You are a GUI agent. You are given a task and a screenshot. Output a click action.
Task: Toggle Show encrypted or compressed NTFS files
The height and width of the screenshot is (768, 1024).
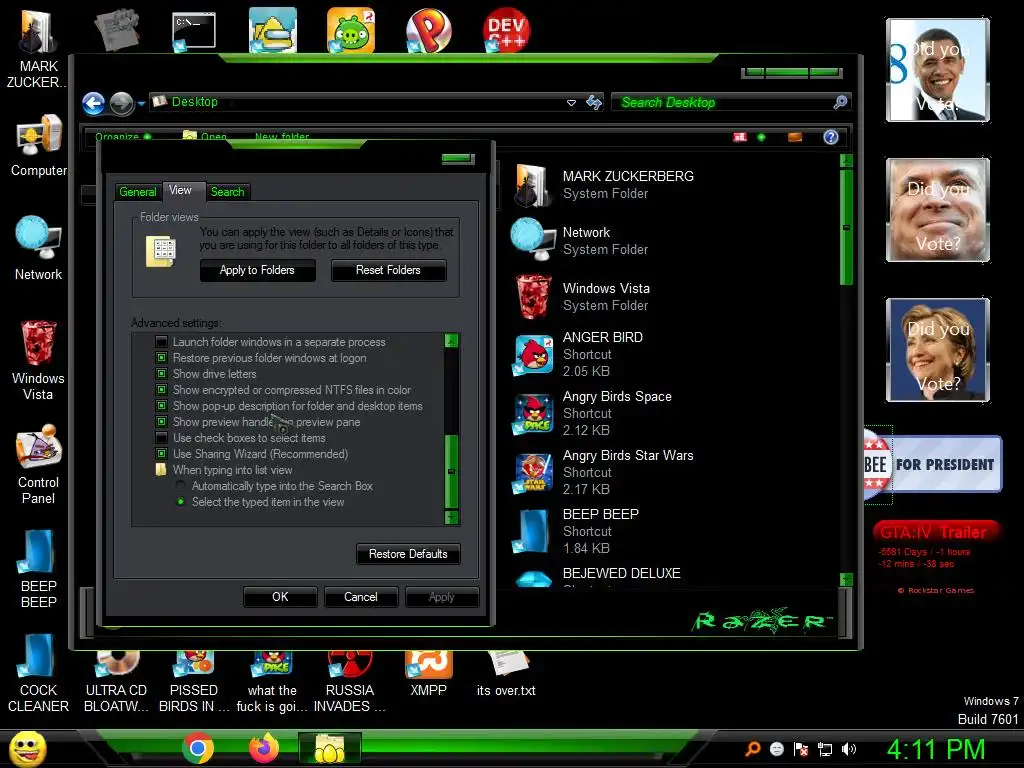pos(161,390)
